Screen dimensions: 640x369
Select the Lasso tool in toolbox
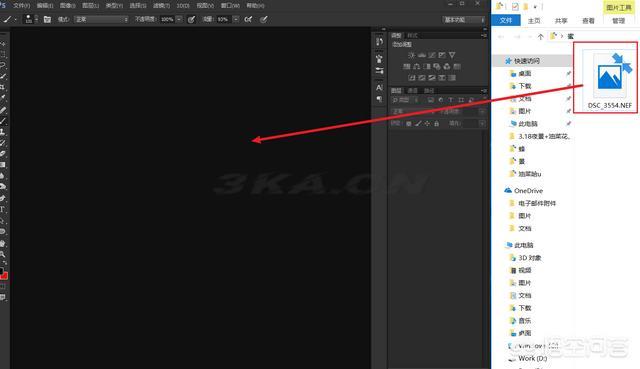tap(3, 65)
